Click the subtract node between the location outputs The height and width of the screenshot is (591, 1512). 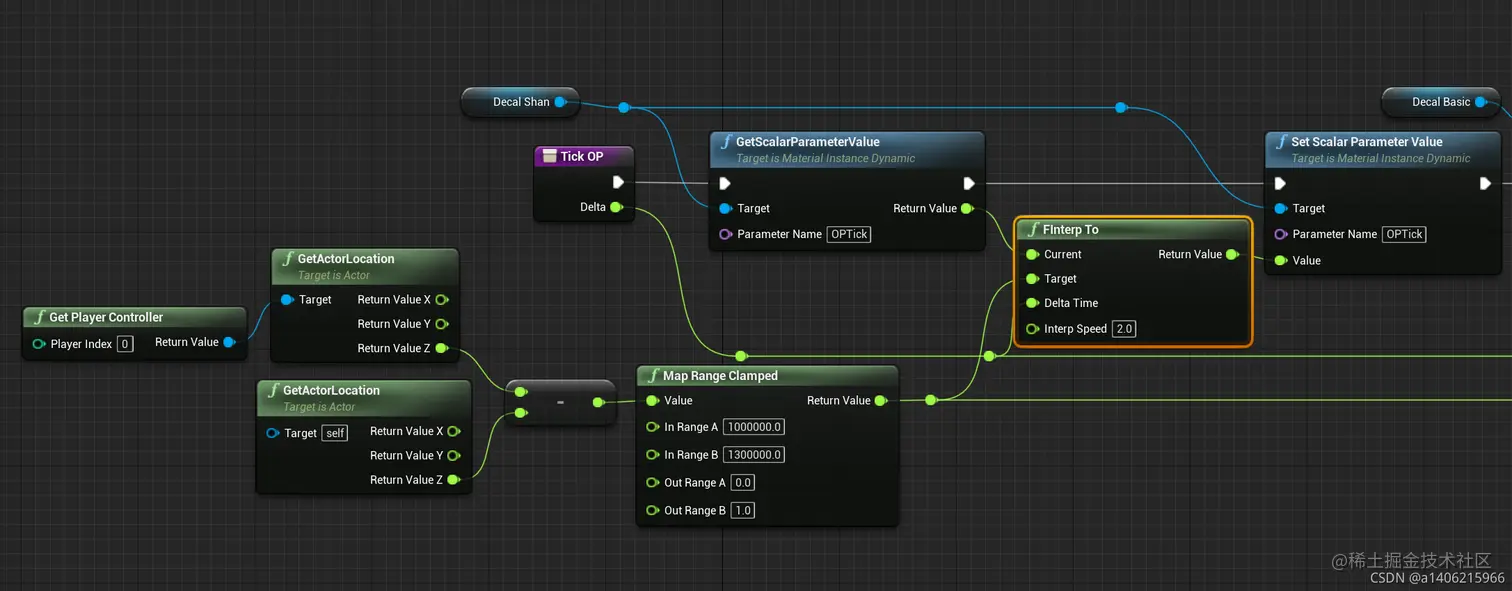tap(560, 402)
